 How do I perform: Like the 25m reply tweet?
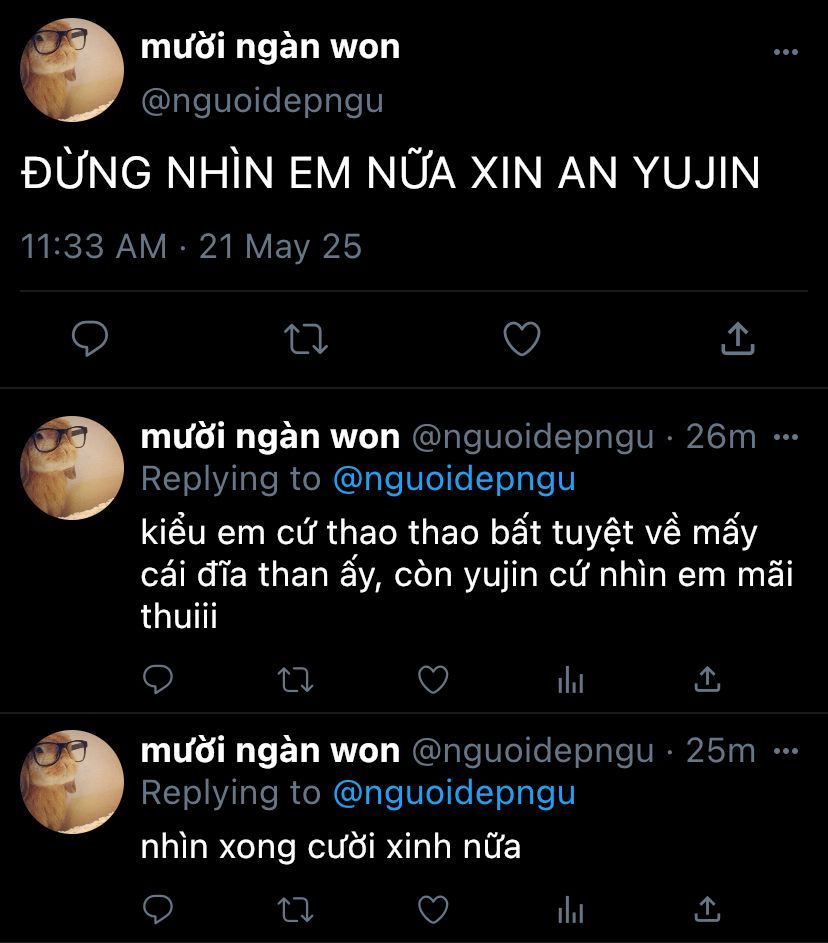pyautogui.click(x=433, y=909)
